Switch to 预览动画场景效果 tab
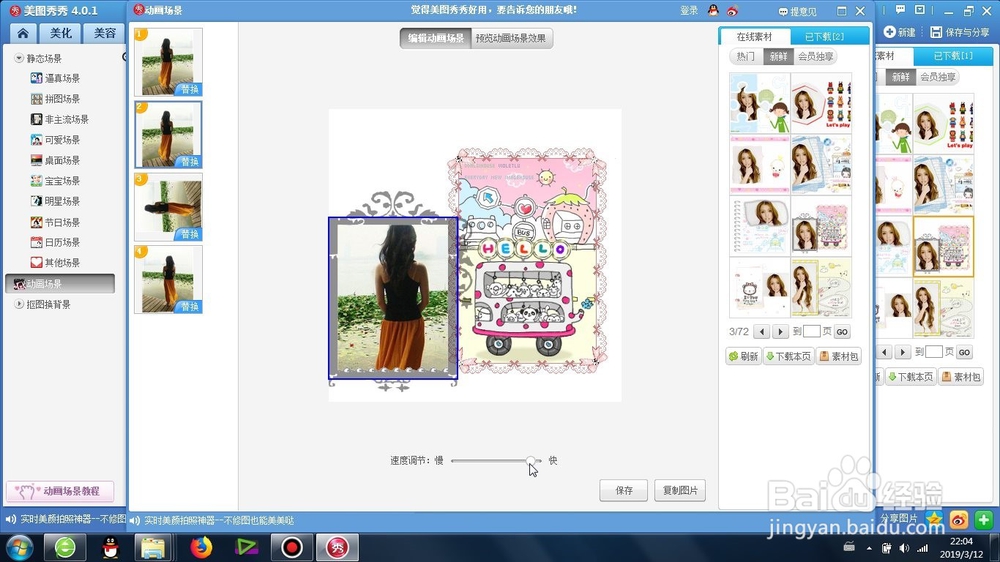This screenshot has width=1000, height=562. (511, 38)
